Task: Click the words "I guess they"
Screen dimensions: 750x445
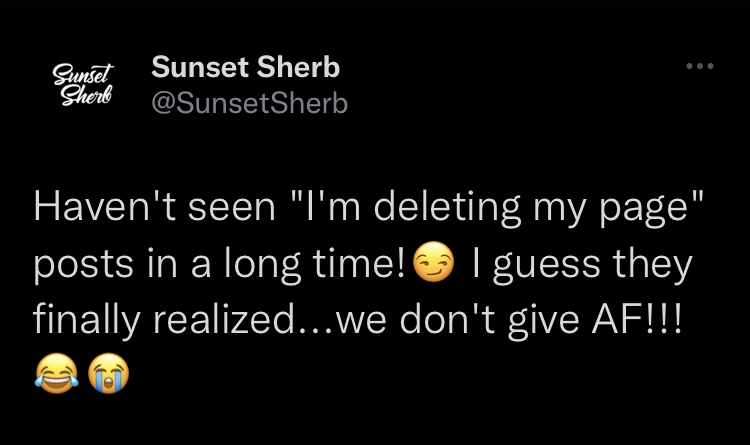Action: [582, 264]
